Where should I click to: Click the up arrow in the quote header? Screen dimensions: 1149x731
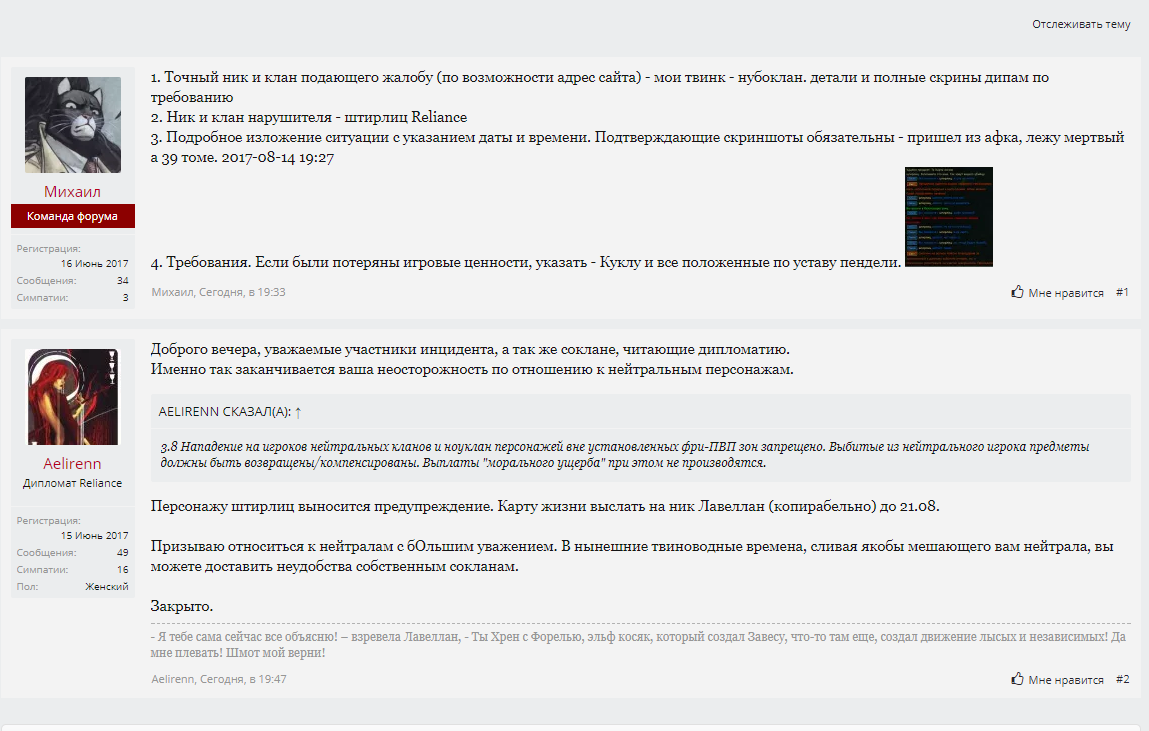[x=298, y=411]
